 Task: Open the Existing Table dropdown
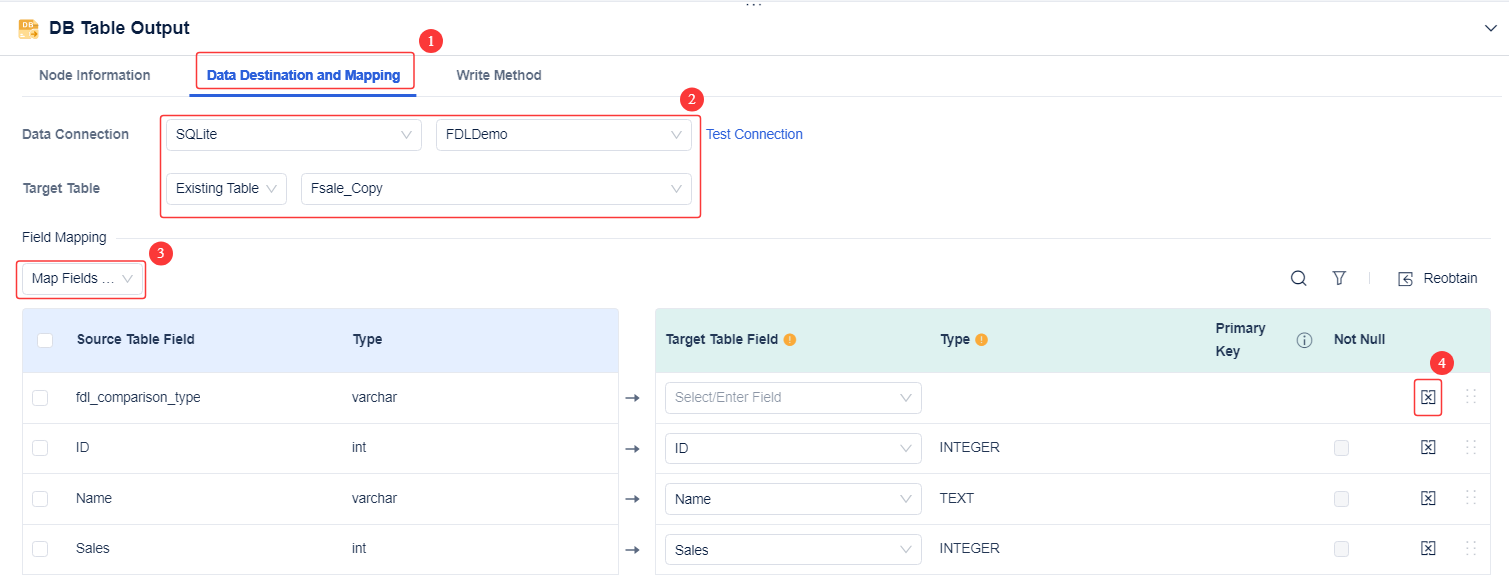click(226, 188)
